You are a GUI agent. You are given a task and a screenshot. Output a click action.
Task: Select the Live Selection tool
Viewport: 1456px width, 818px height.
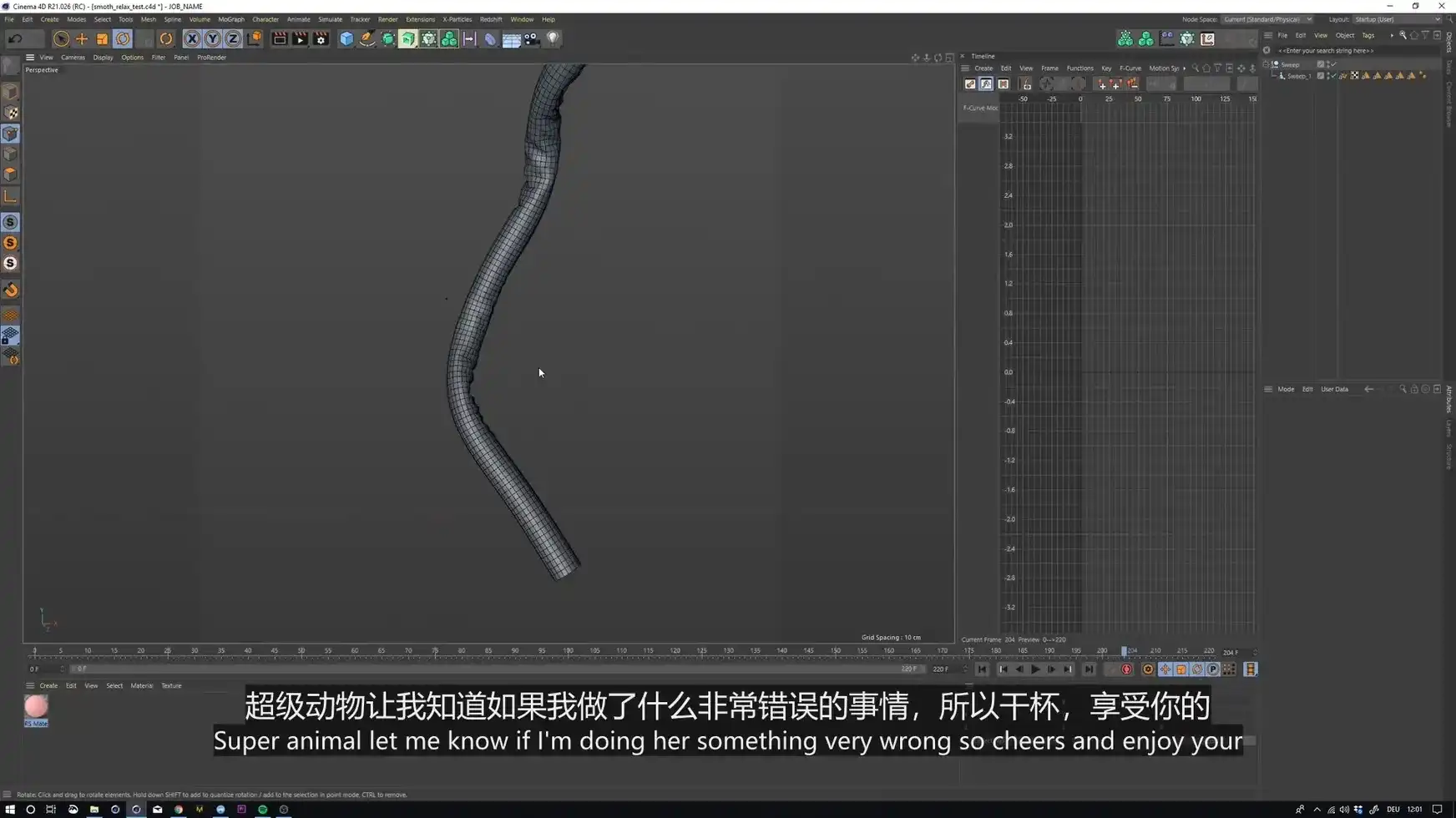(x=61, y=38)
